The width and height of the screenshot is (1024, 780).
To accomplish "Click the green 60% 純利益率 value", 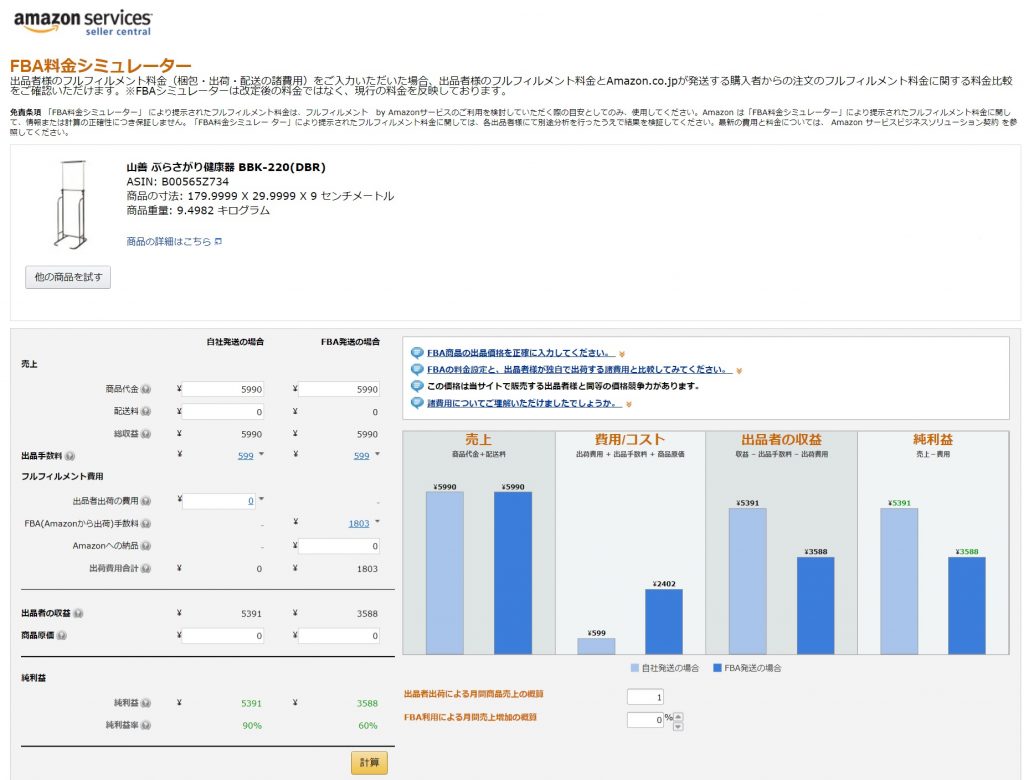I will [368, 726].
